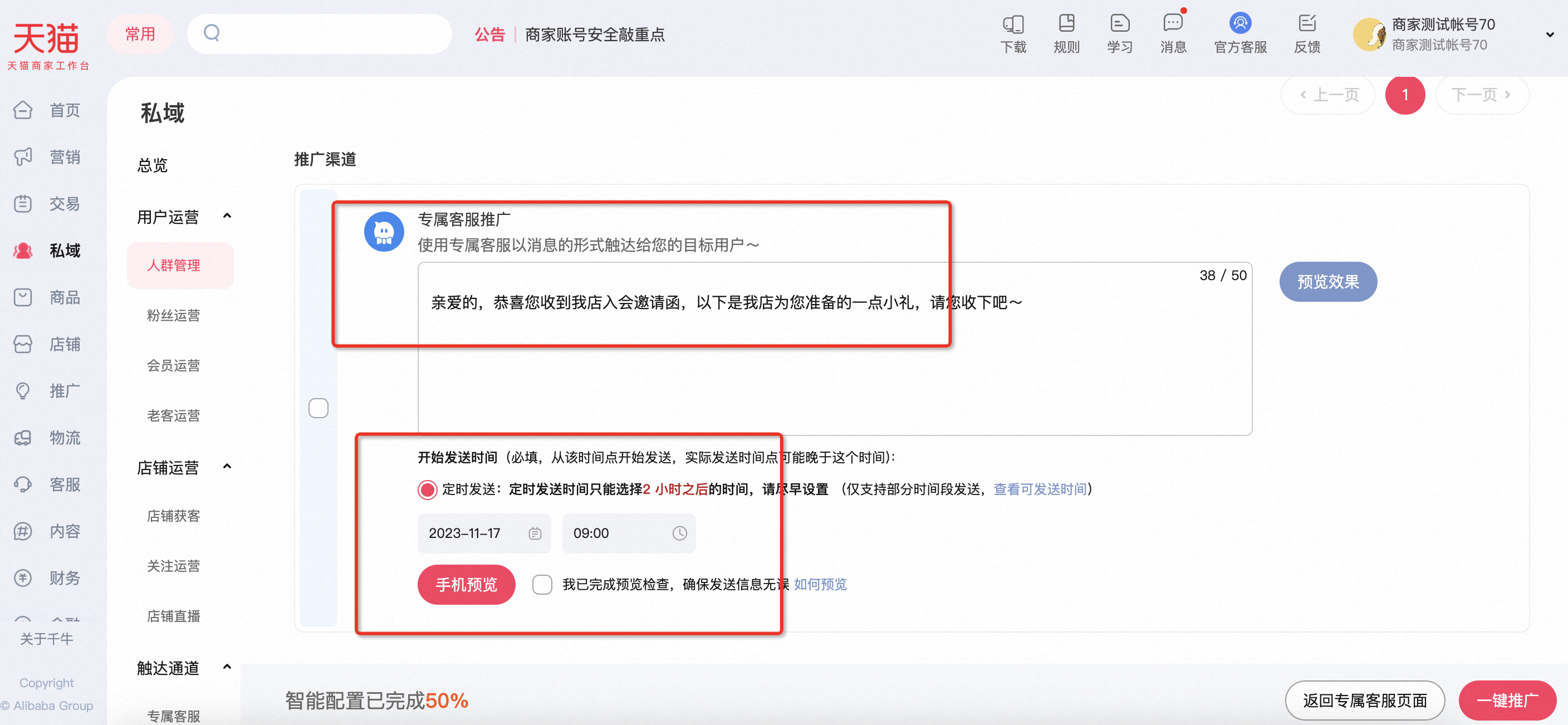1568x725 pixels.
Task: Open 客服 headset icon in sidebar
Action: [x=23, y=484]
